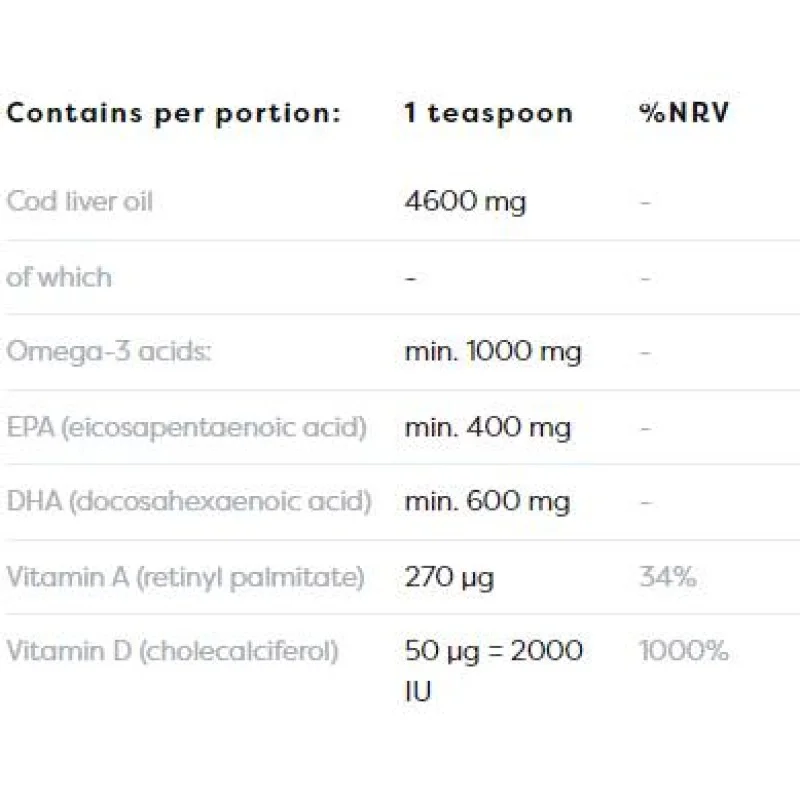Select the "min. 600 mg" value
The image size is (800, 800).
[x=488, y=501]
